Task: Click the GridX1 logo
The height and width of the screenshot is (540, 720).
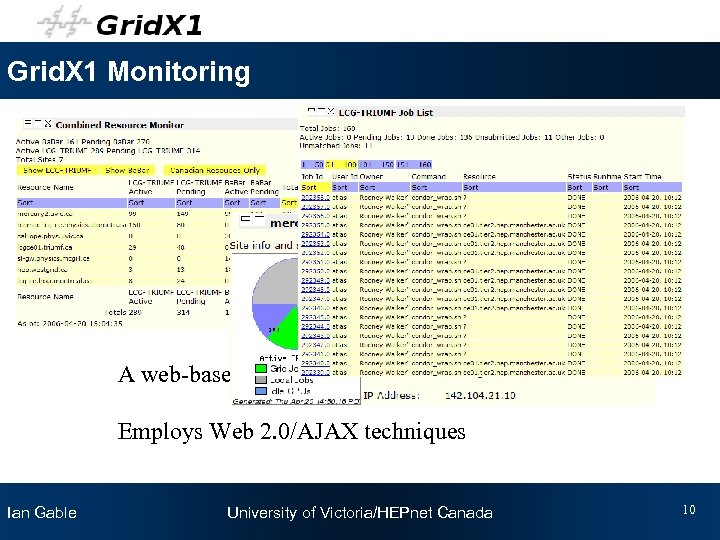Action: click(120, 22)
